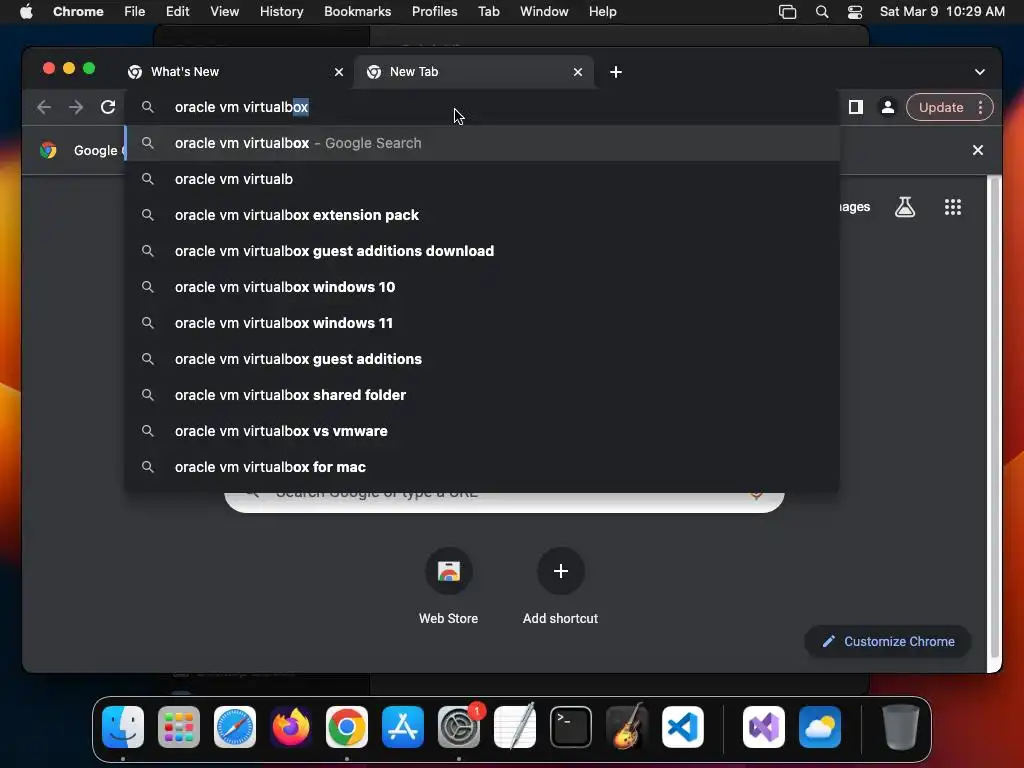
Task: Open the Web Store shortcut
Action: pyautogui.click(x=449, y=585)
